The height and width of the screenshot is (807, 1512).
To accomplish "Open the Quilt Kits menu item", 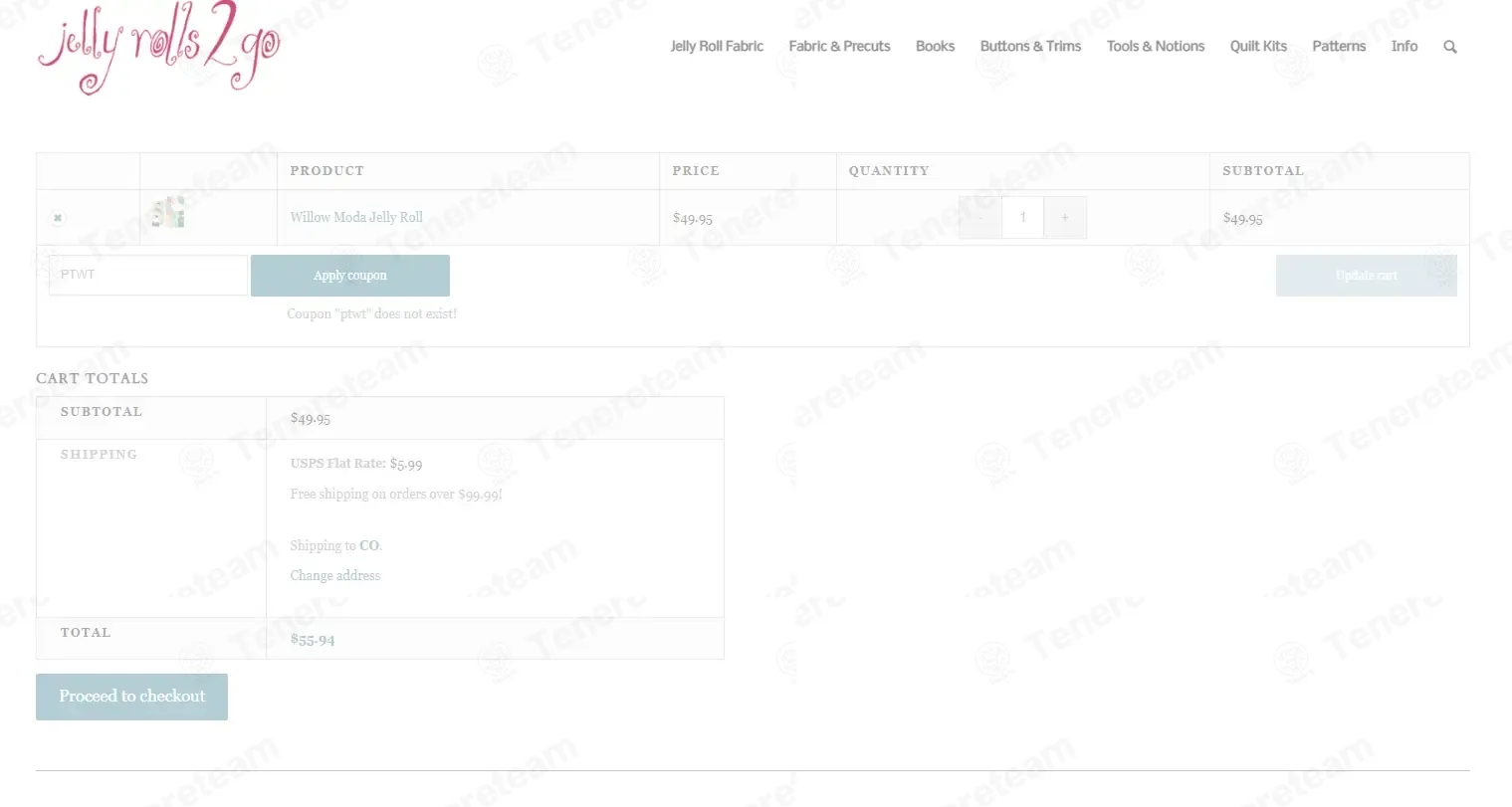I will (1258, 46).
